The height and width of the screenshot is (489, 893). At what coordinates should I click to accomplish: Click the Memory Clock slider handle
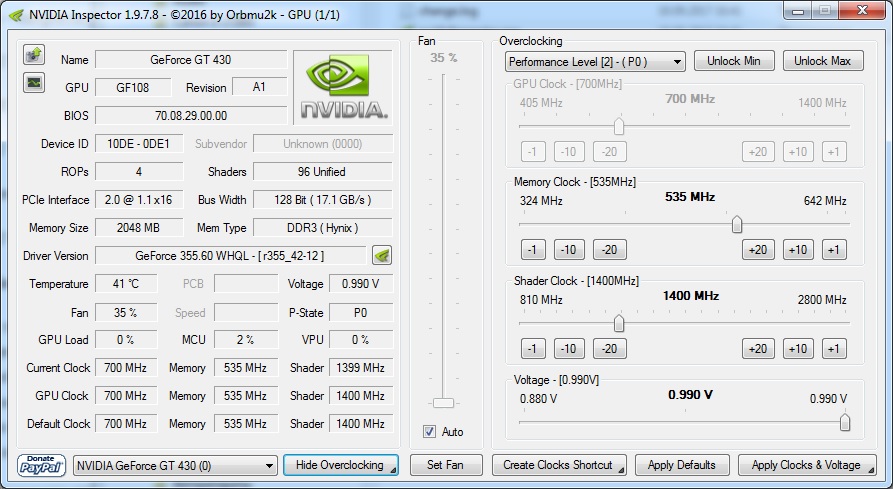pyautogui.click(x=736, y=225)
